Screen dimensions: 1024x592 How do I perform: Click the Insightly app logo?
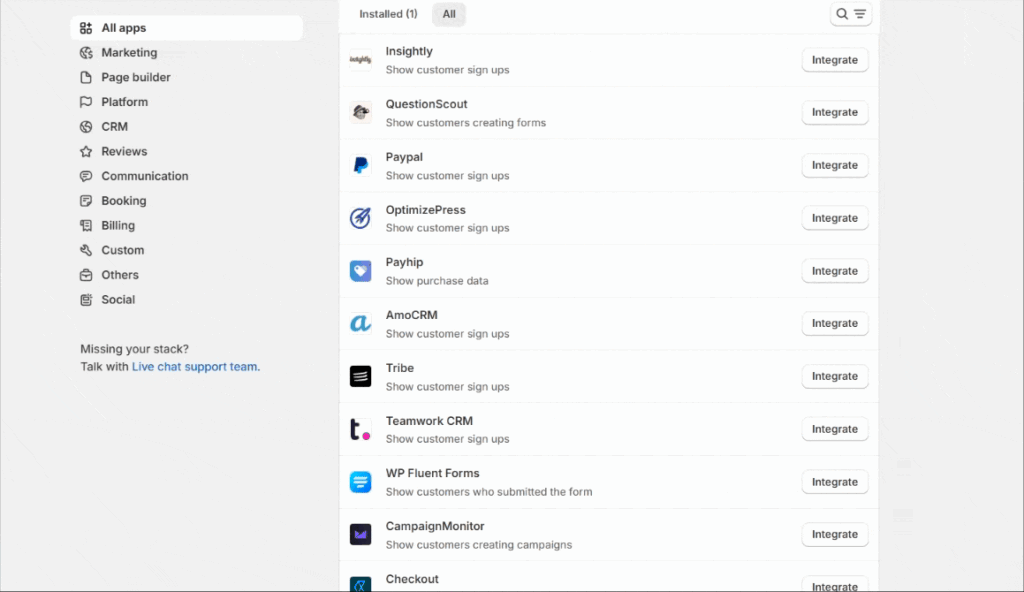coord(360,60)
